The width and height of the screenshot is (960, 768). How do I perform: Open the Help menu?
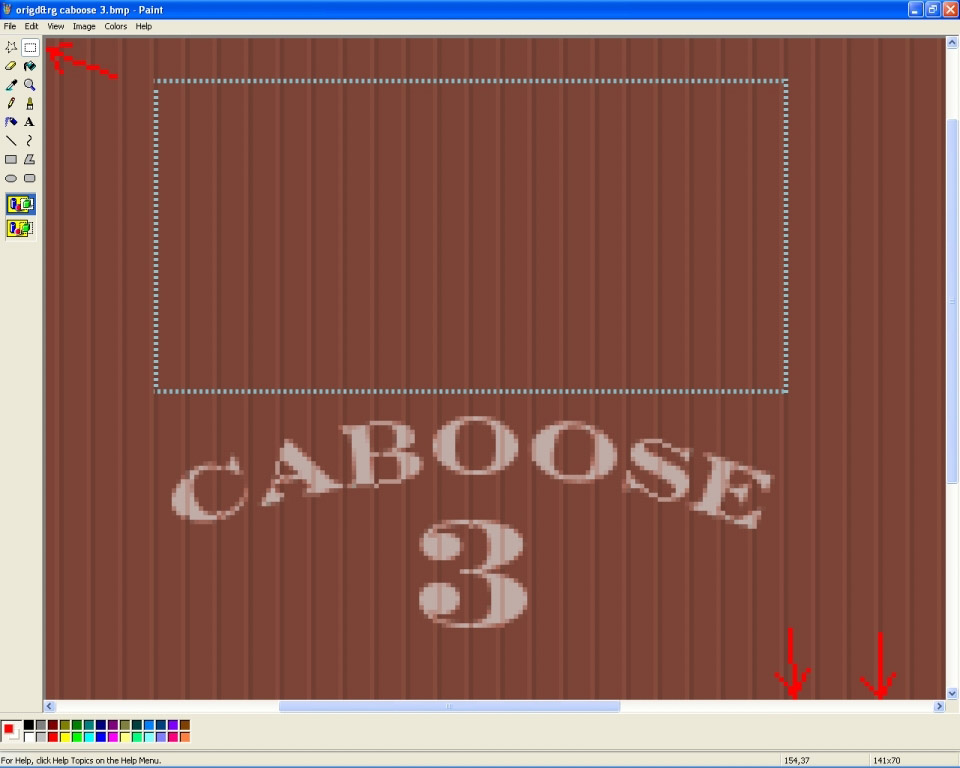144,26
